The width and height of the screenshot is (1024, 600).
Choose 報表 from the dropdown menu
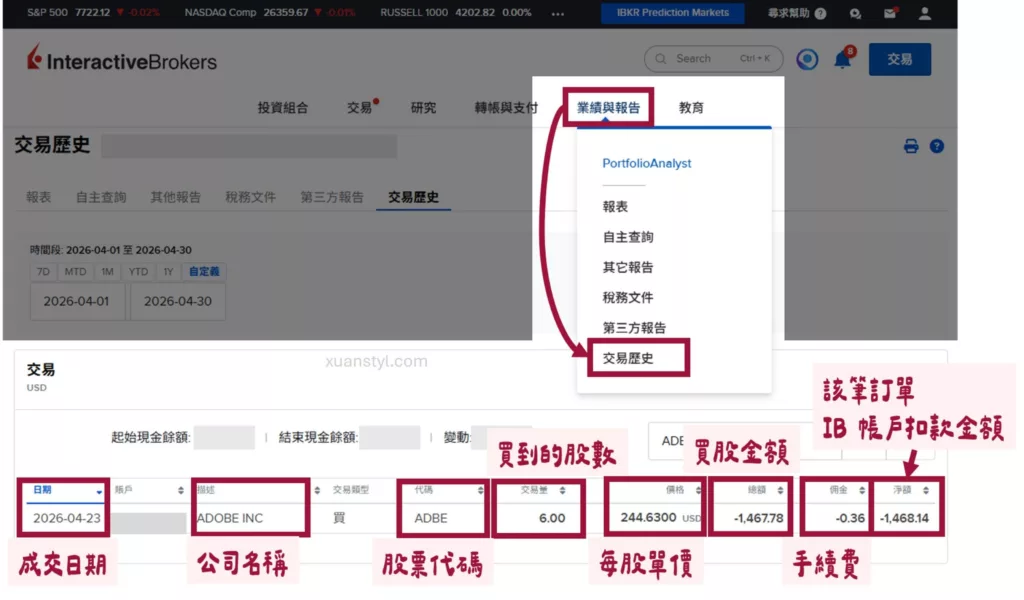point(615,206)
